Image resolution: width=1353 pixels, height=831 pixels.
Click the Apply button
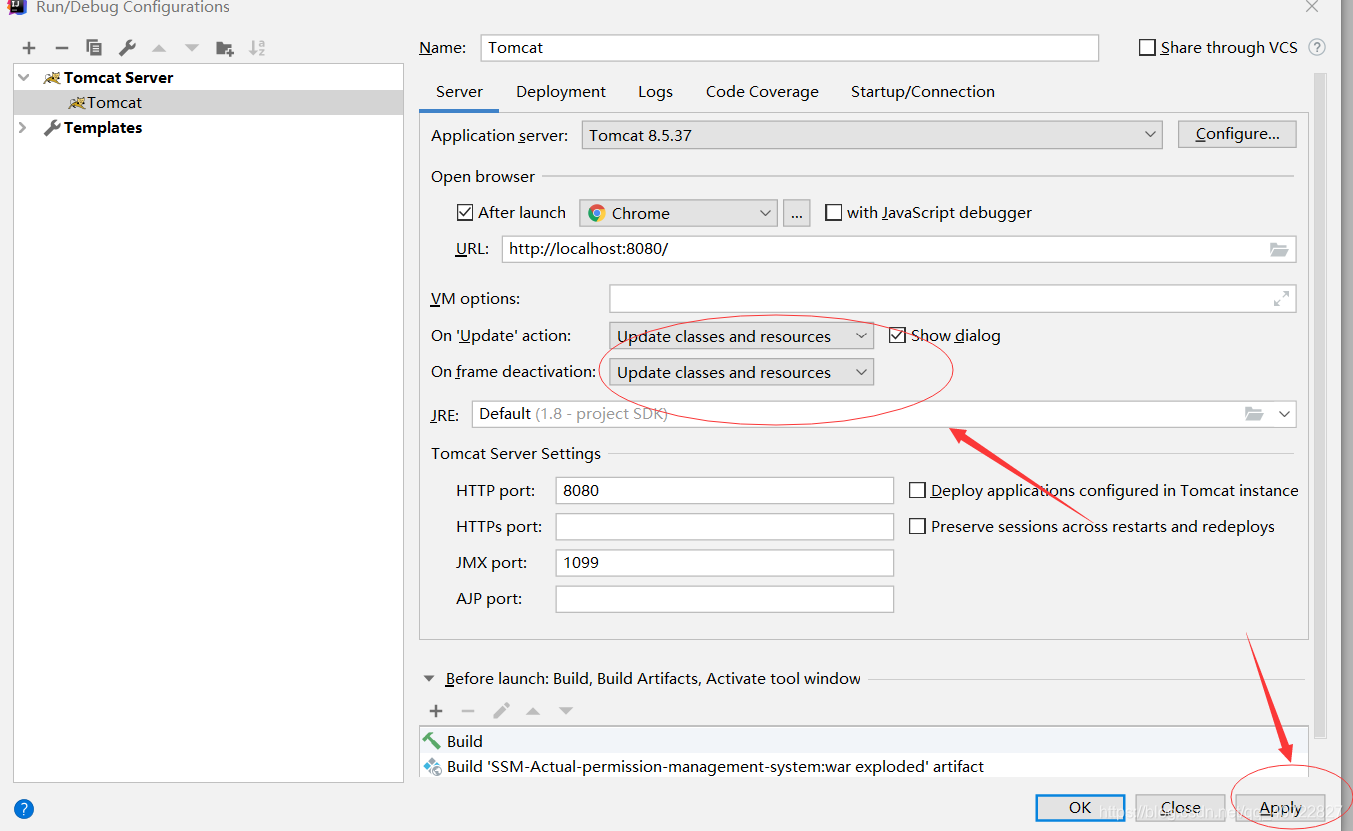tap(1280, 808)
